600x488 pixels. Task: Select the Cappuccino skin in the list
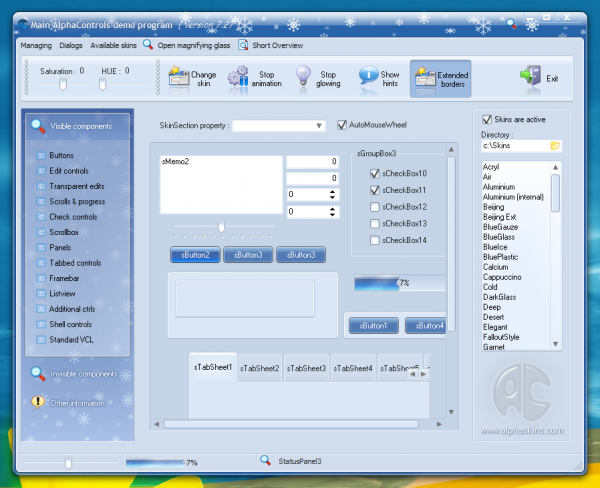click(x=502, y=277)
